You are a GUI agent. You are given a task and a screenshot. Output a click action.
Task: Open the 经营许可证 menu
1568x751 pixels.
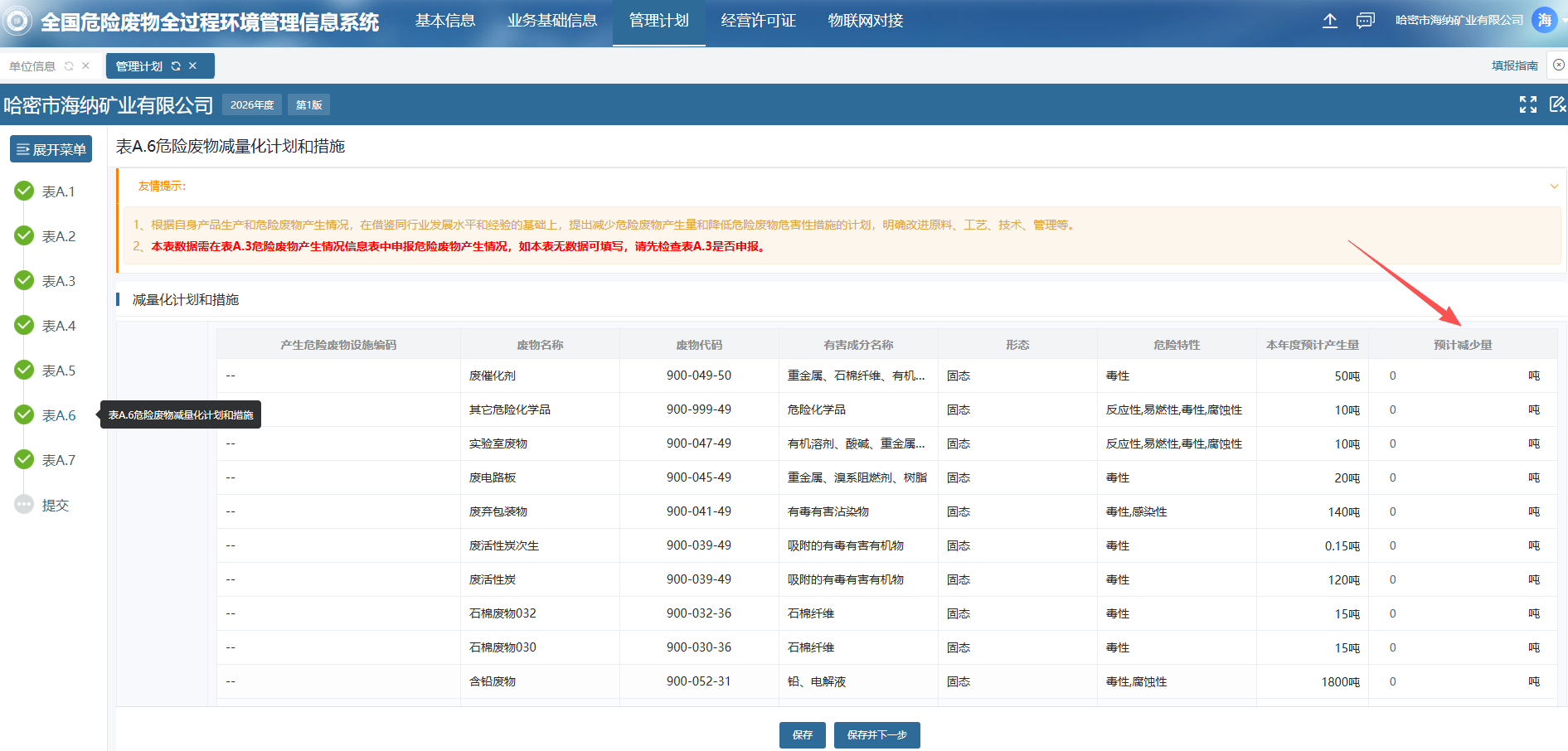758,21
